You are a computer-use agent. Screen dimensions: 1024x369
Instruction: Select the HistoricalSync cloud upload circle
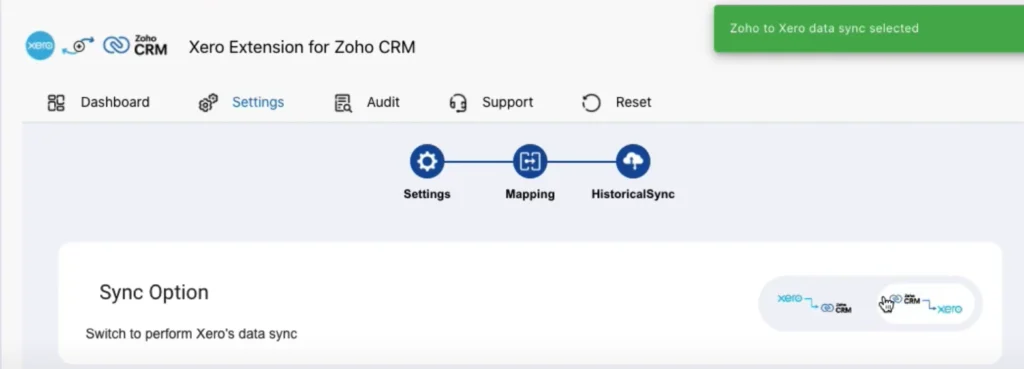(x=633, y=161)
